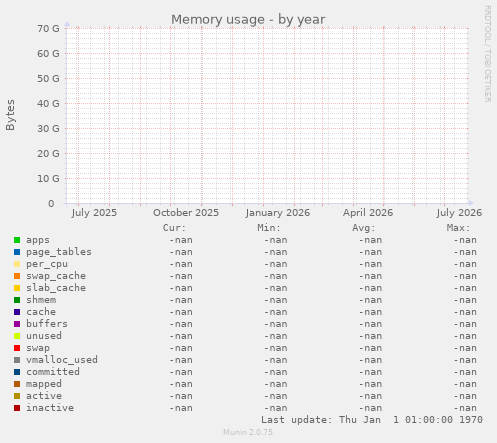Click the 'apps' legend label
The image size is (497, 443).
coord(38,240)
